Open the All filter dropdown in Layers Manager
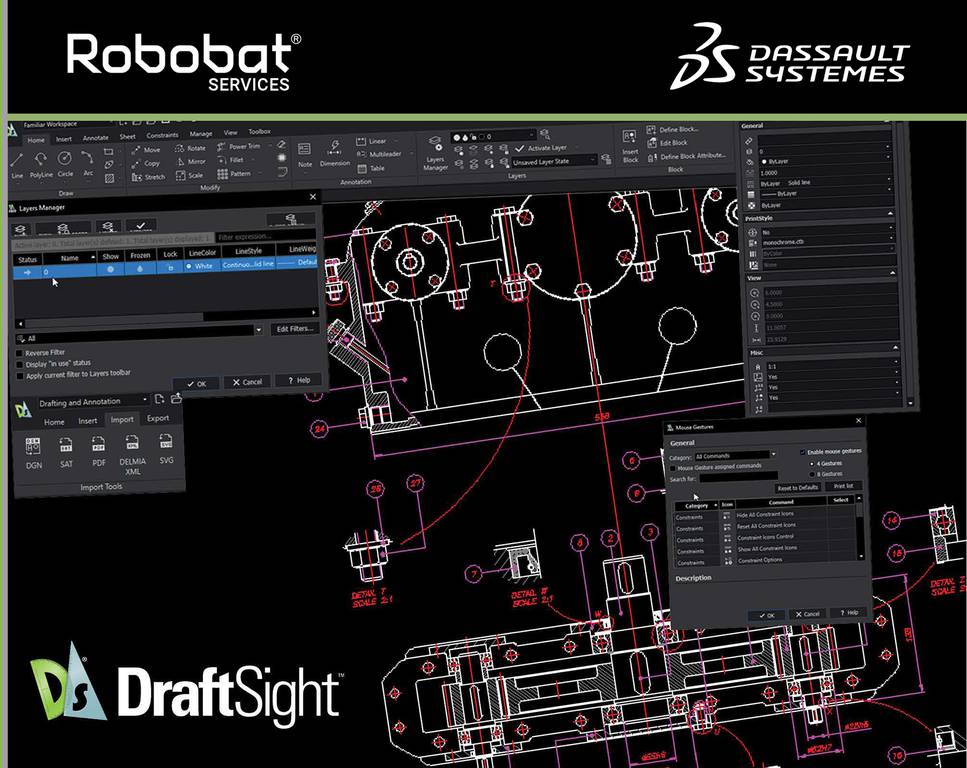Screen dimensions: 967x768 tap(139, 336)
